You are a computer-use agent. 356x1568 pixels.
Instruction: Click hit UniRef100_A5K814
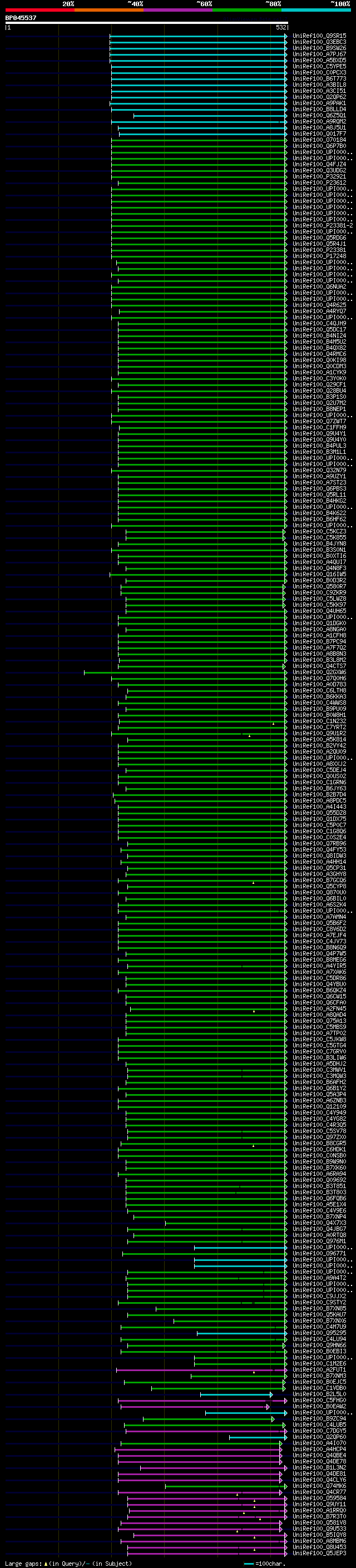pos(319,740)
